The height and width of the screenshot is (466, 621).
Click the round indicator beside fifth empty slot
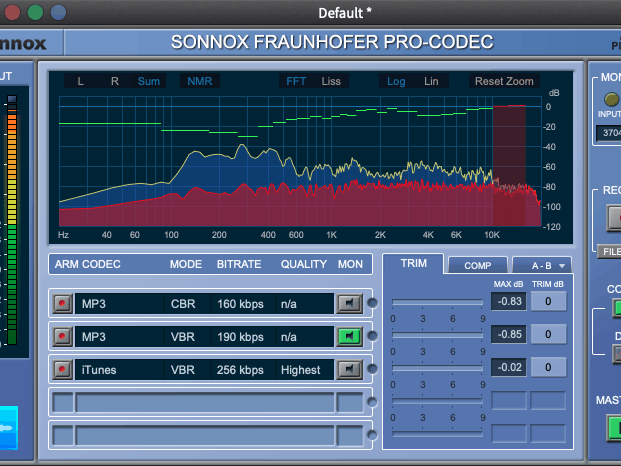tap(372, 435)
